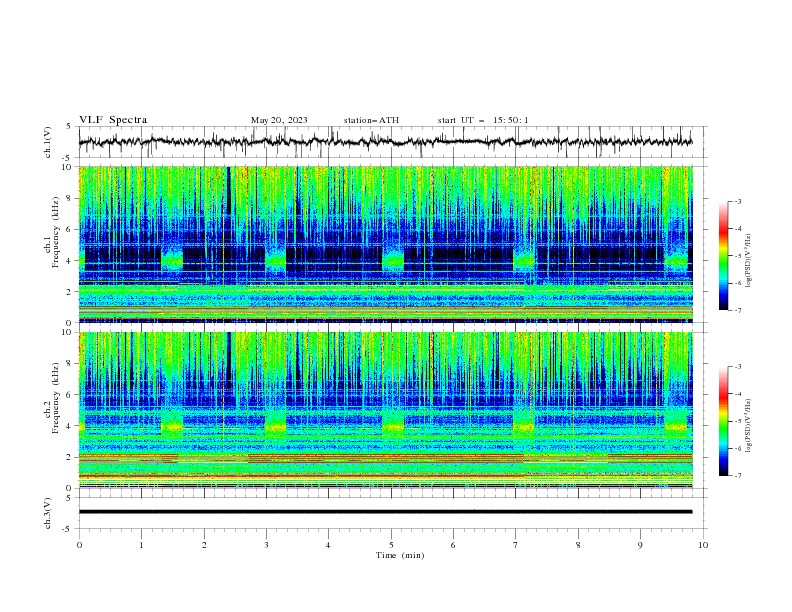Click the 'start UT = 15:50:1' text
Image resolution: width=792 pixels, height=612 pixels.
(483, 120)
